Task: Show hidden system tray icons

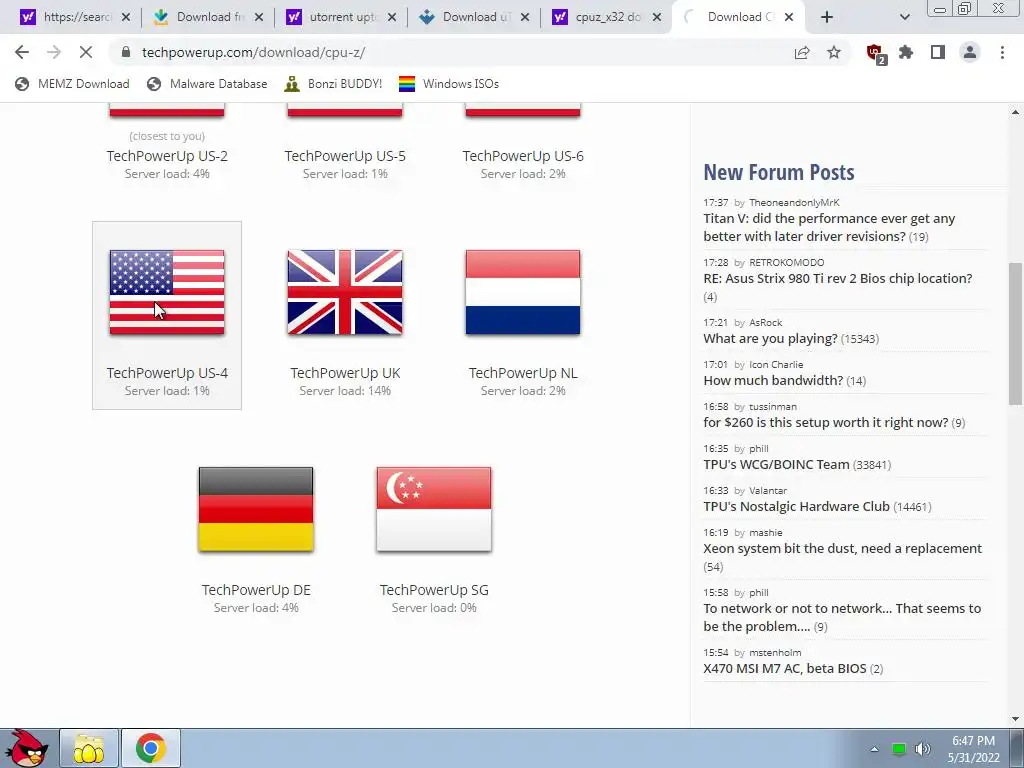Action: [874, 749]
